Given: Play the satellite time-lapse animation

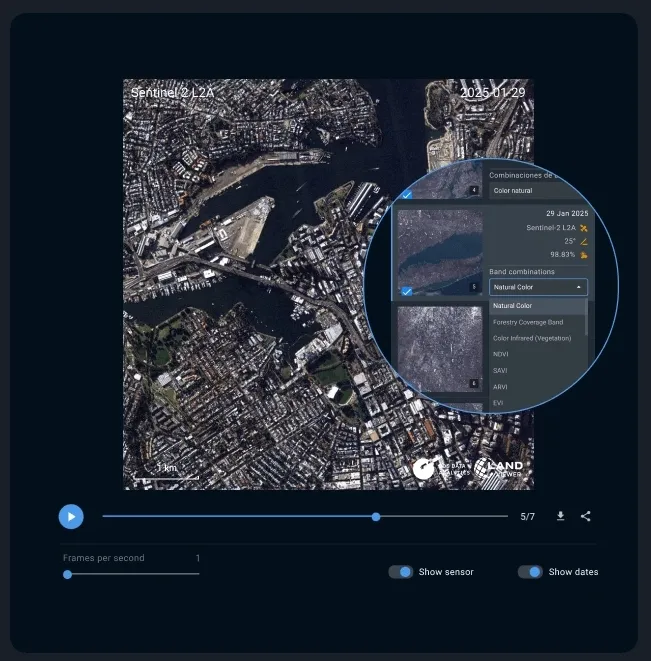Looking at the screenshot, I should tap(71, 516).
